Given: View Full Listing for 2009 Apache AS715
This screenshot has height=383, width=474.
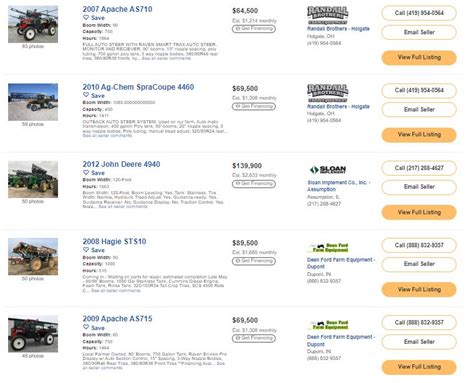Looking at the screenshot, I should pos(419,367).
